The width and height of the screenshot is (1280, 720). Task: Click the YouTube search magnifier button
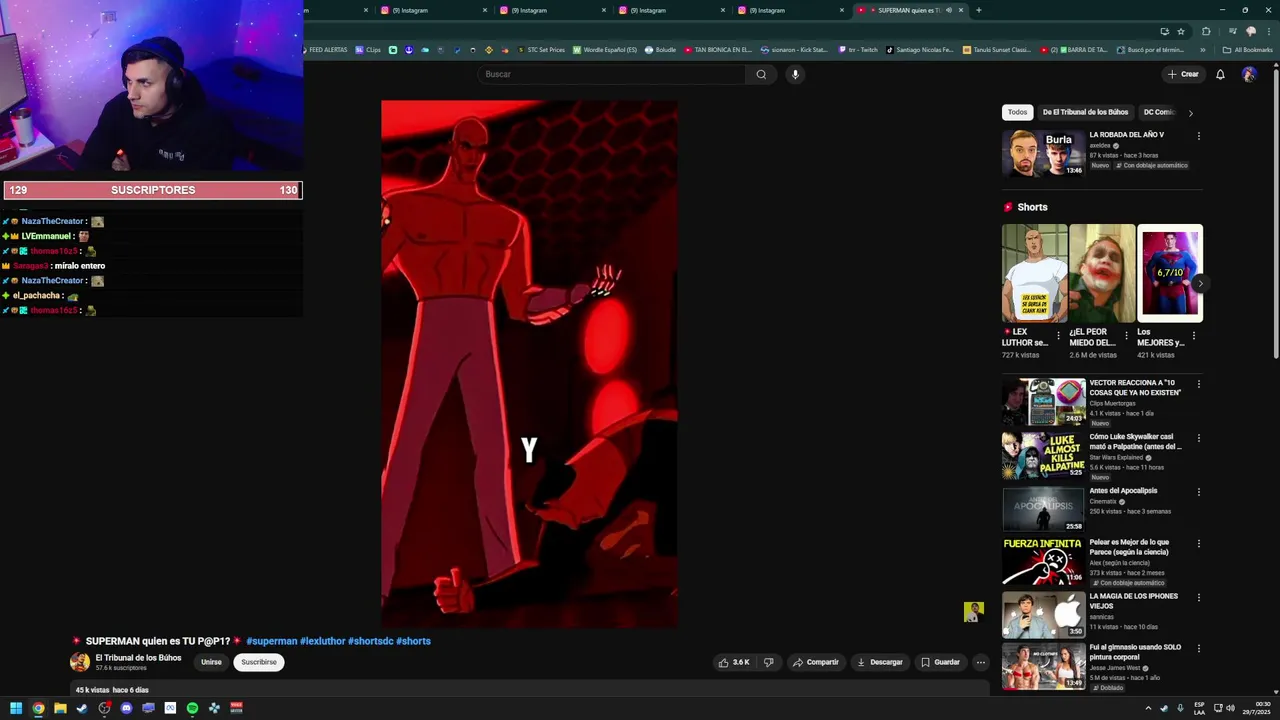(761, 74)
